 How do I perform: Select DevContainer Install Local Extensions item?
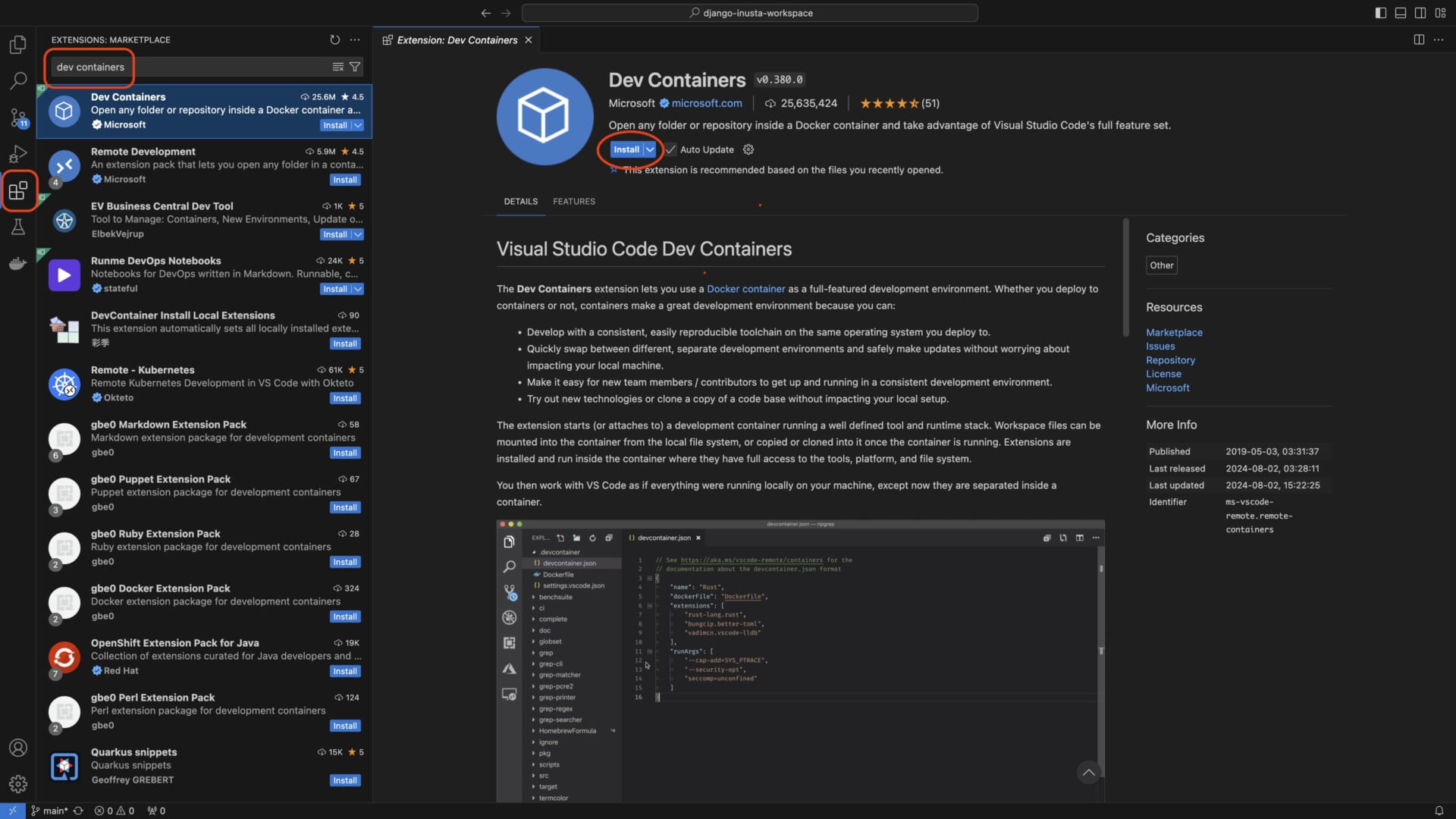tap(204, 330)
